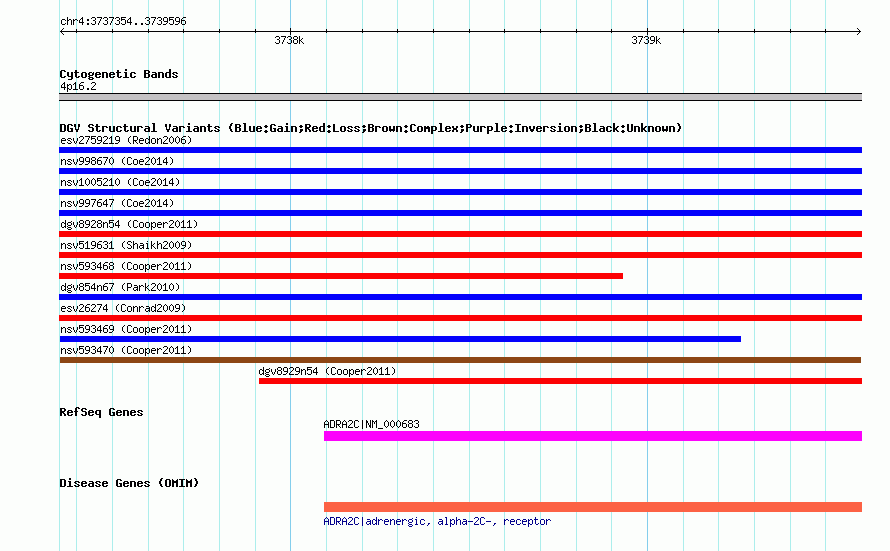The height and width of the screenshot is (551, 890).
Task: Click the left arrow end of the ruler
Action: click(x=62, y=31)
